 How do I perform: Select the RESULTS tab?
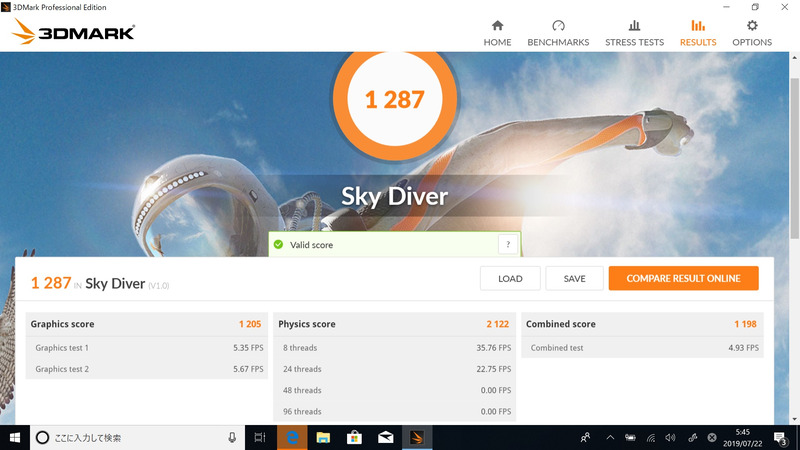click(697, 33)
